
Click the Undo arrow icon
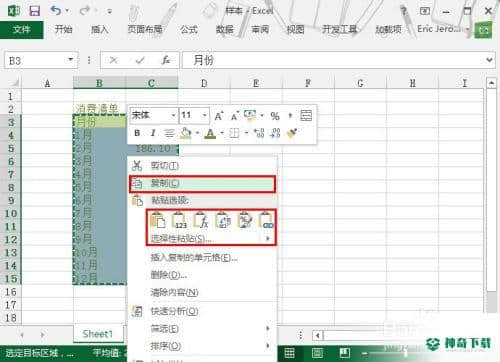[56, 11]
